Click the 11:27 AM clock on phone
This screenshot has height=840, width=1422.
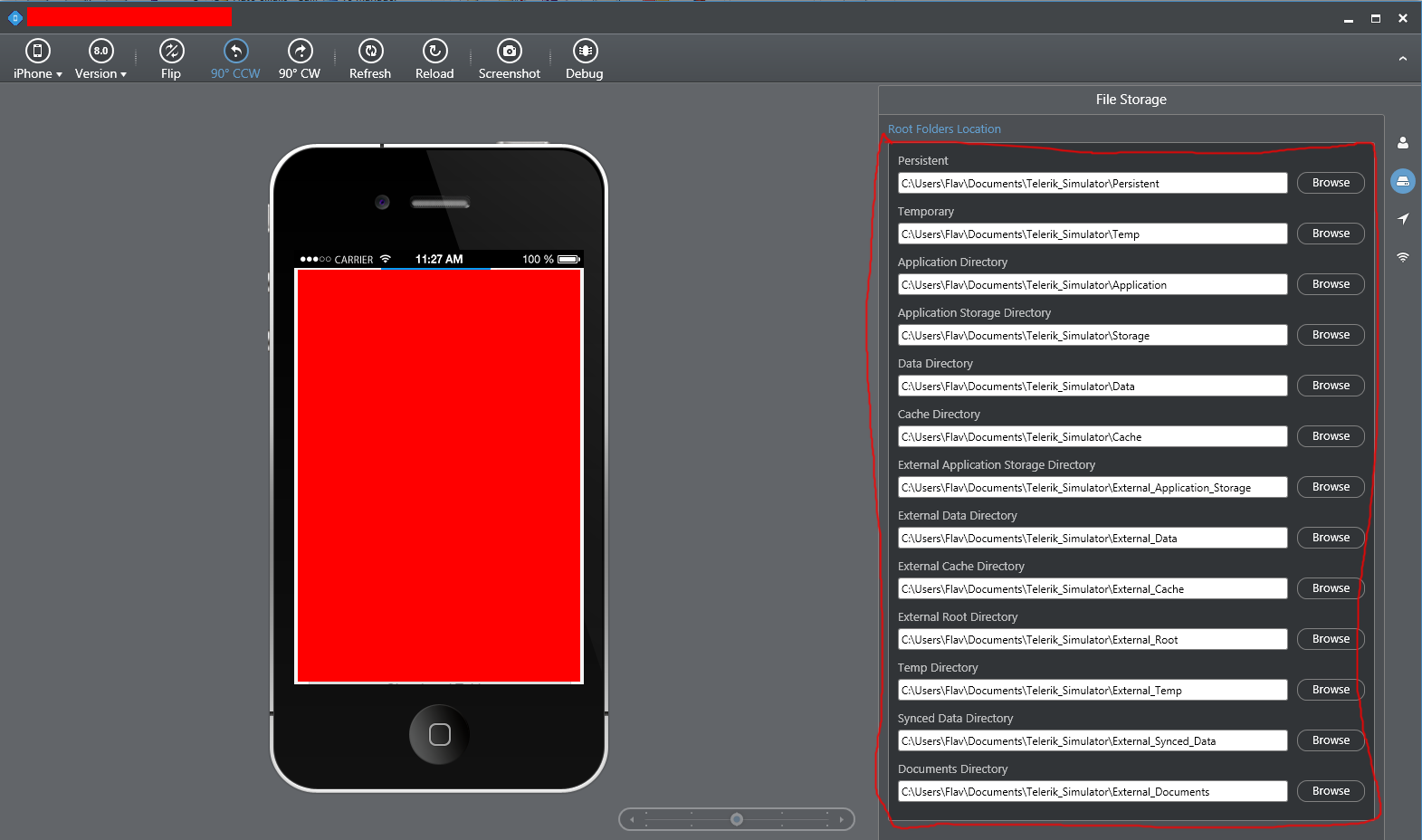439,259
